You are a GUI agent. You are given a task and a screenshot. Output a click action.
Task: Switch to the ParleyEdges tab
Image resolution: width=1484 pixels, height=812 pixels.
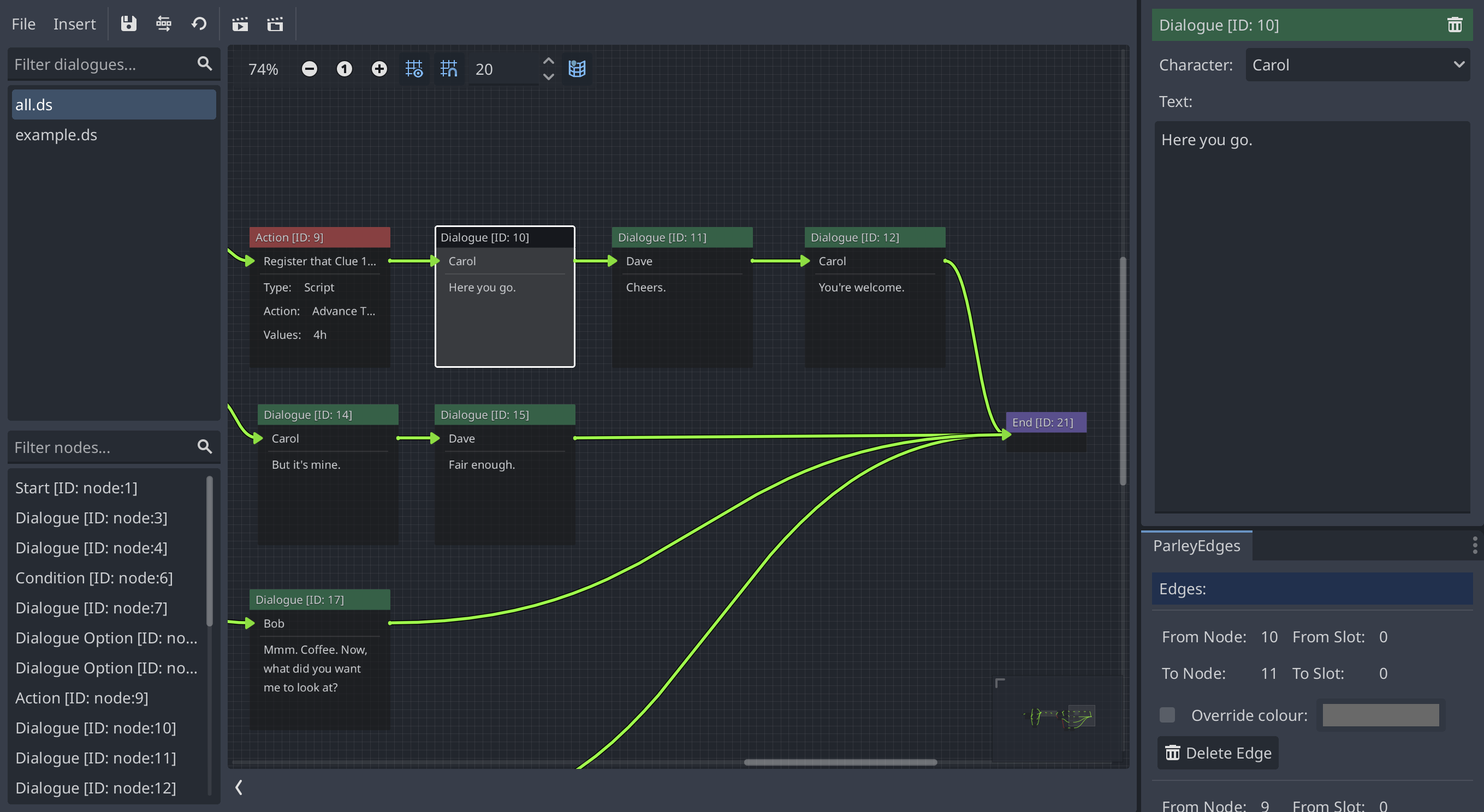click(1195, 545)
